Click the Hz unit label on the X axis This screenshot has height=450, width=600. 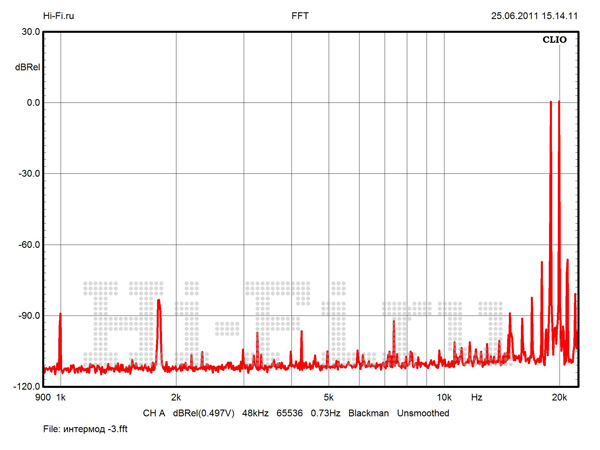(x=476, y=398)
